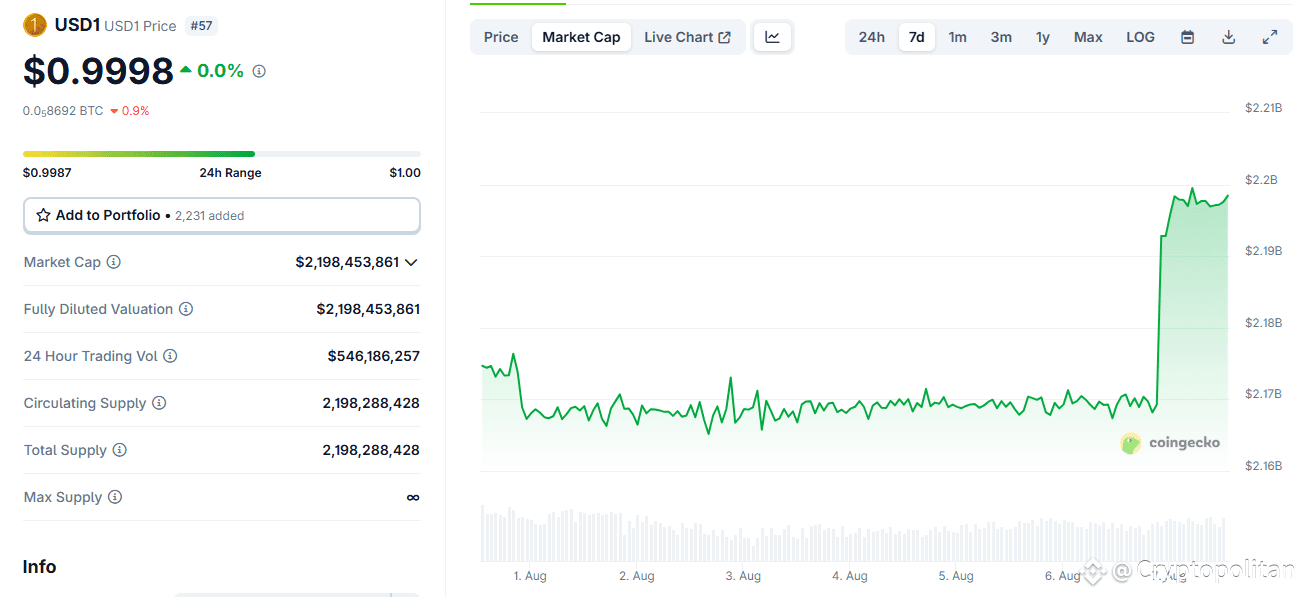Expand the Market Cap value chevron

[410, 262]
